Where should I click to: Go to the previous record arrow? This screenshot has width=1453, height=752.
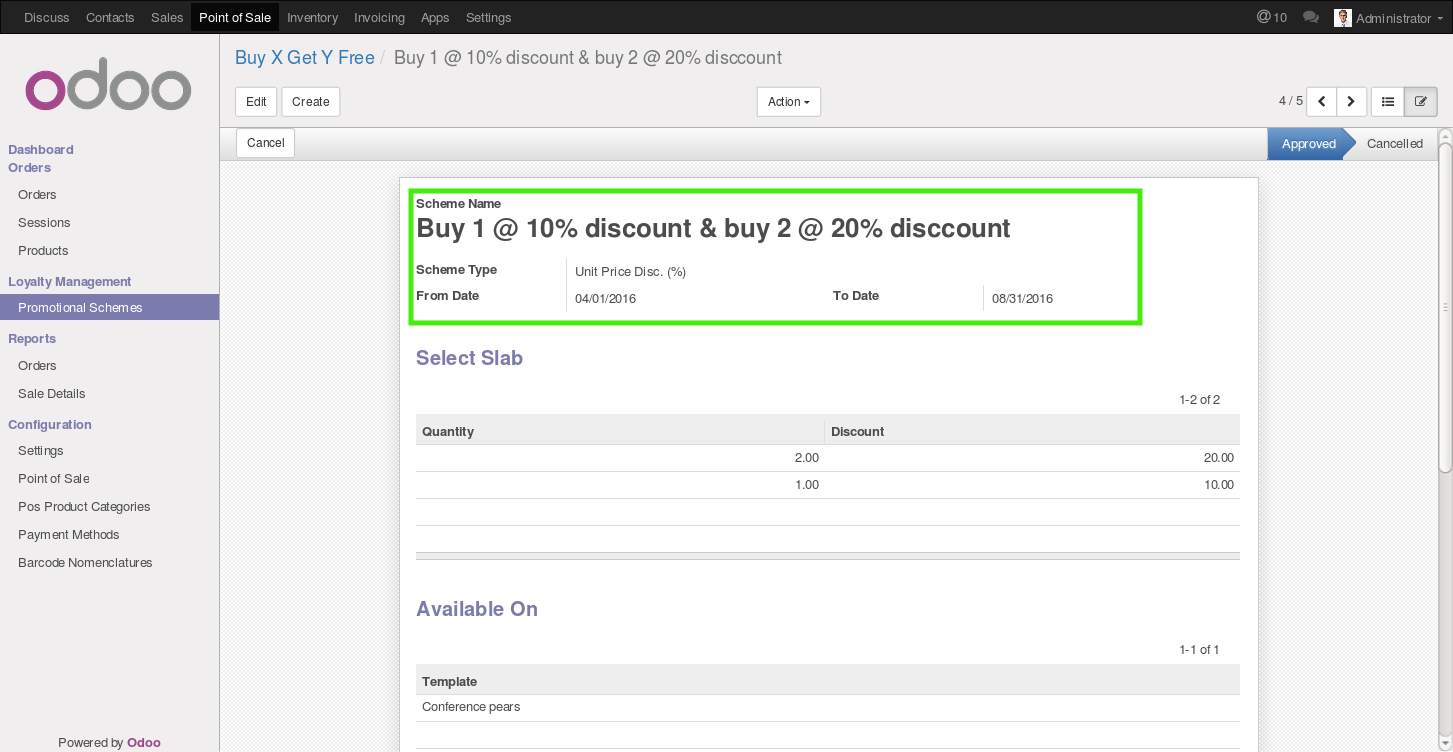(1322, 101)
